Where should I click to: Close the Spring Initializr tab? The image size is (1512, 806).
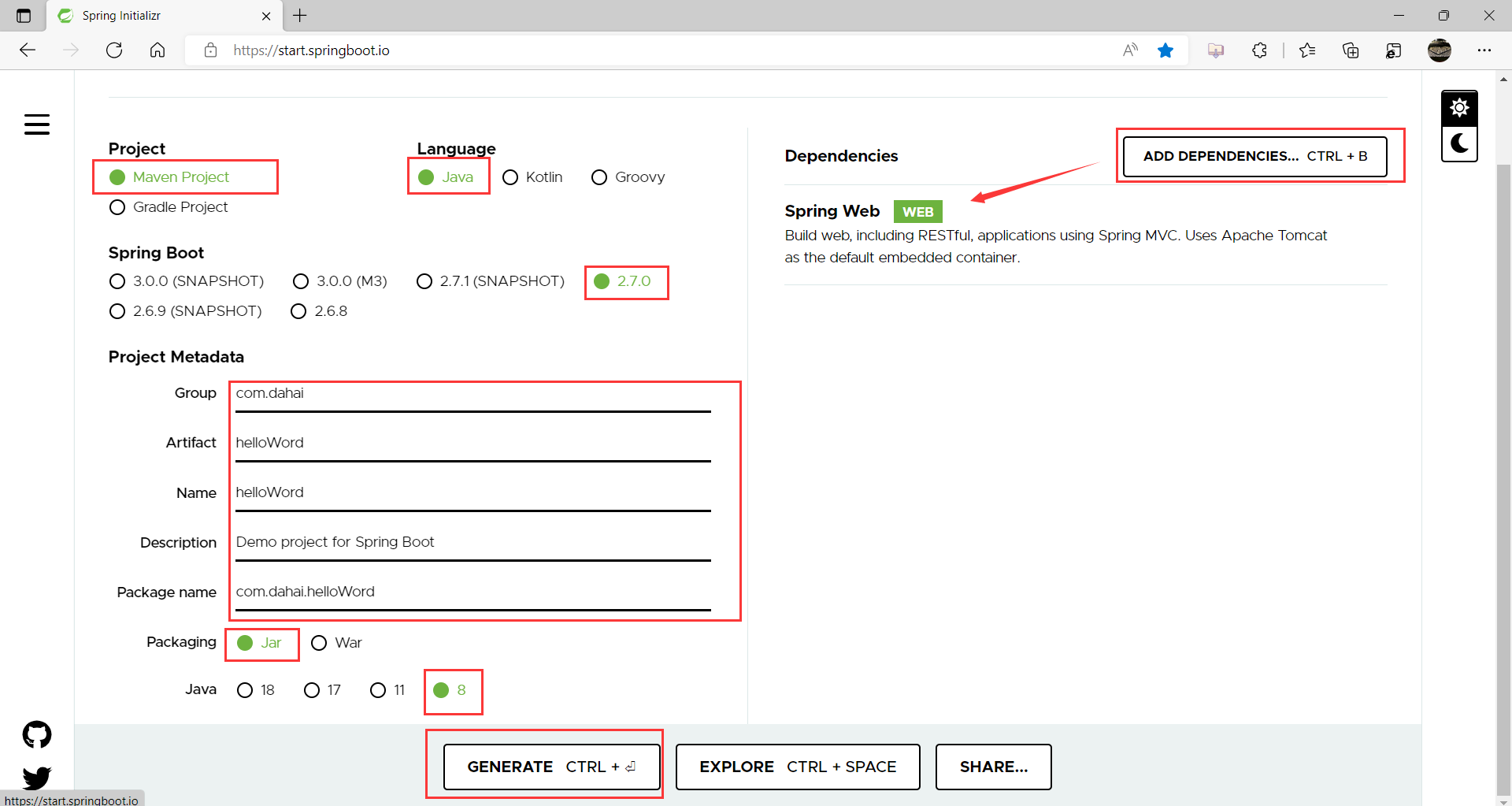[x=266, y=16]
